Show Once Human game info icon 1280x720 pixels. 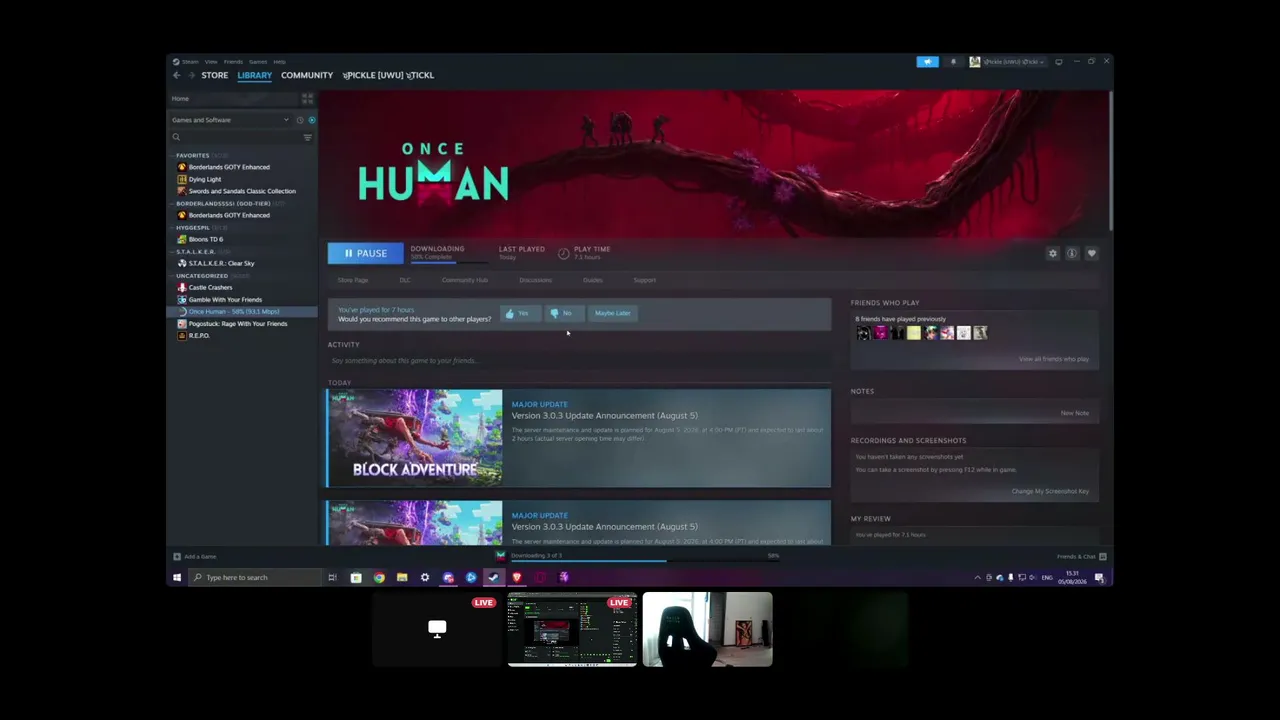pyautogui.click(x=1072, y=254)
